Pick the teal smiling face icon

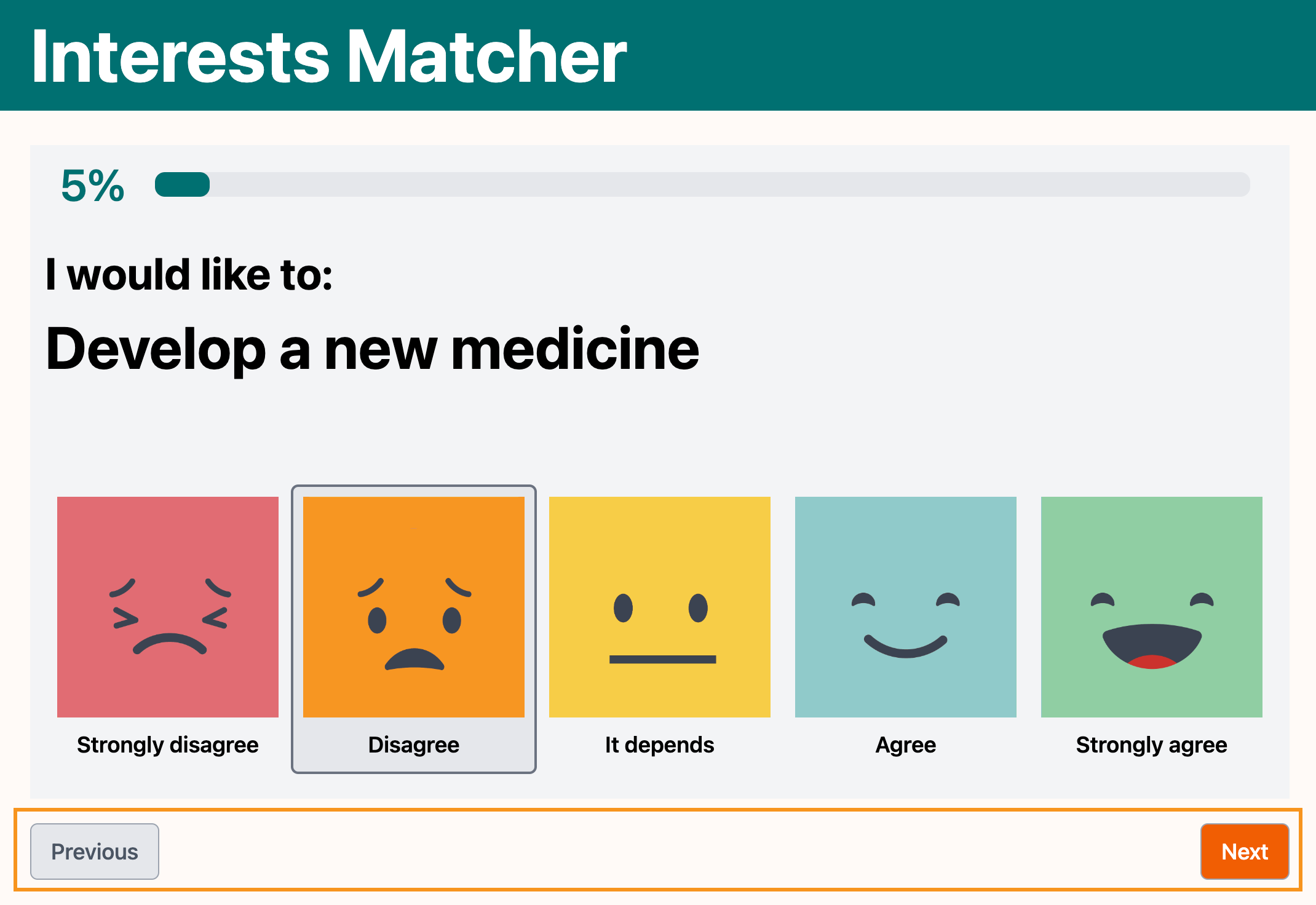pyautogui.click(x=905, y=607)
